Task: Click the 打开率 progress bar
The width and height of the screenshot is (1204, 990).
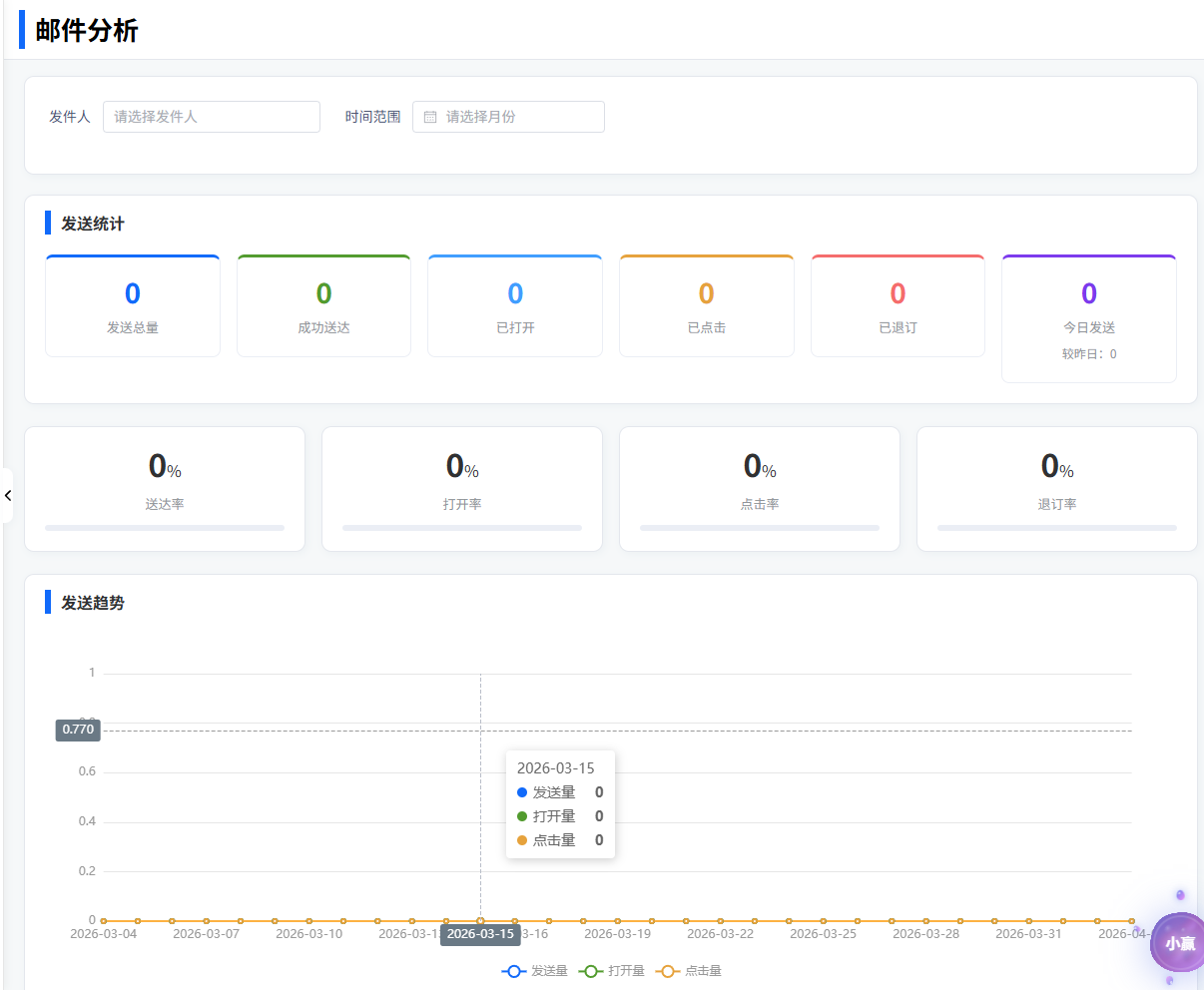Action: pyautogui.click(x=462, y=528)
